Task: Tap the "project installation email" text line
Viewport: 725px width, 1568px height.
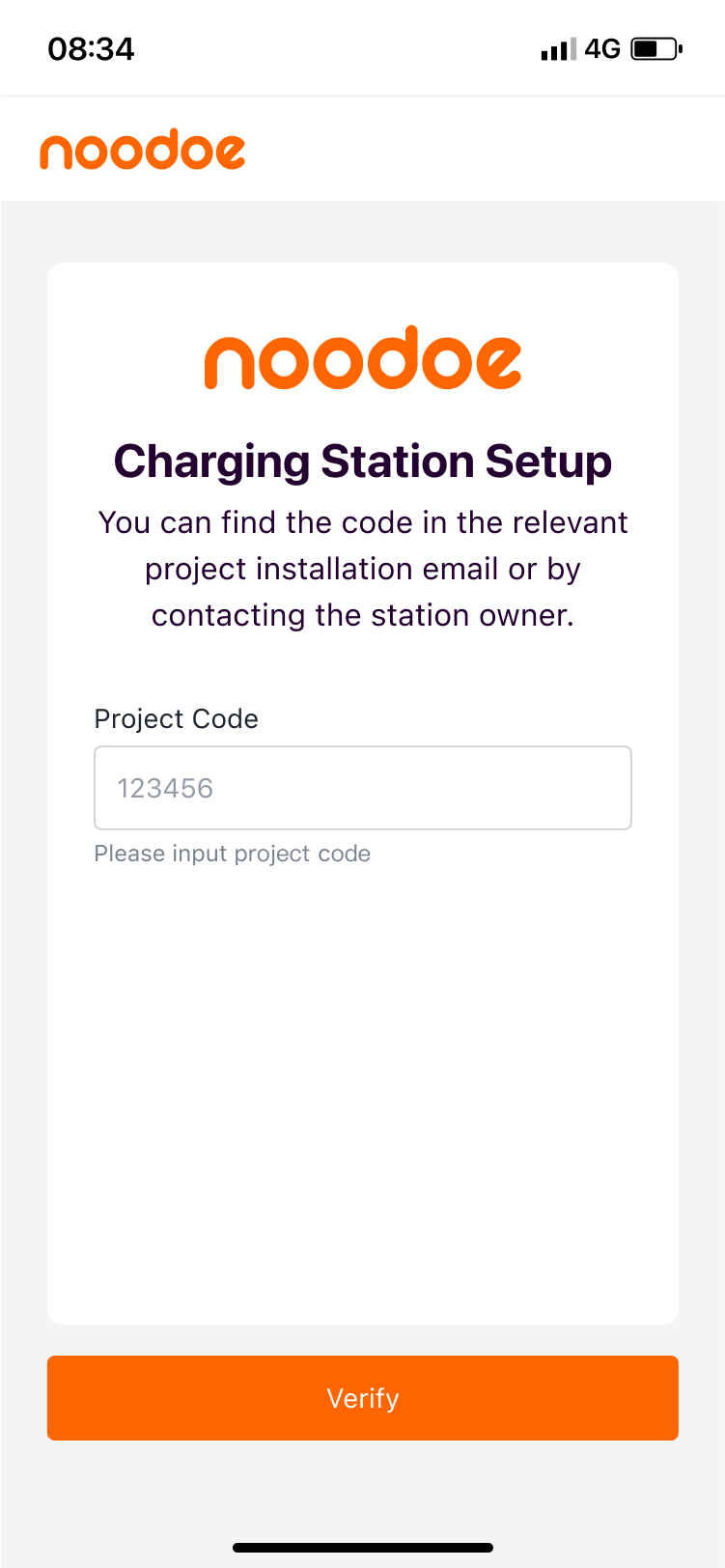Action: point(363,569)
